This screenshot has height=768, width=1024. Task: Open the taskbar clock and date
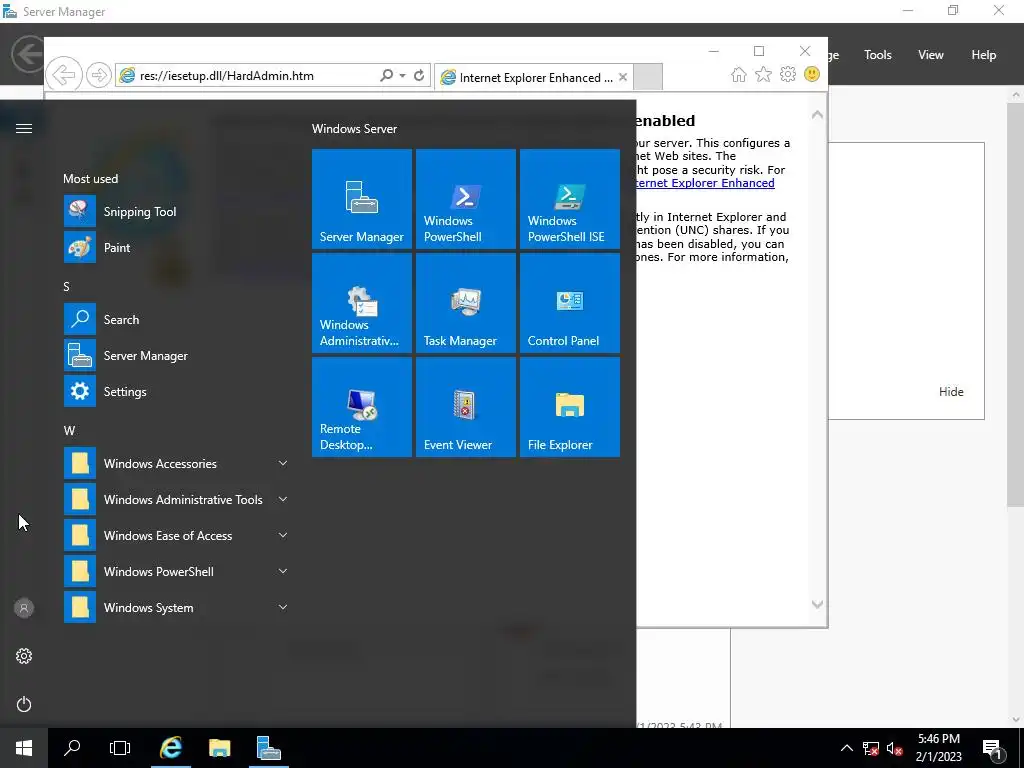tap(938, 748)
